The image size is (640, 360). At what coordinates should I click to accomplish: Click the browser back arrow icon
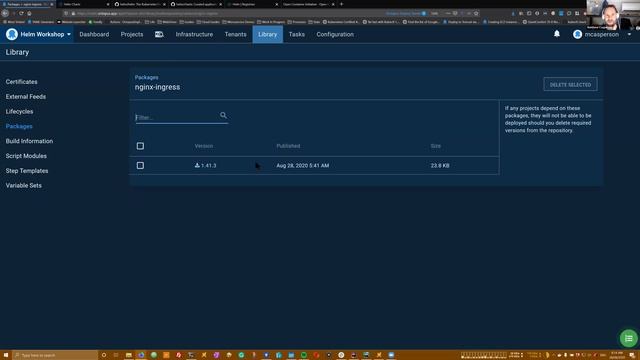point(5,13)
